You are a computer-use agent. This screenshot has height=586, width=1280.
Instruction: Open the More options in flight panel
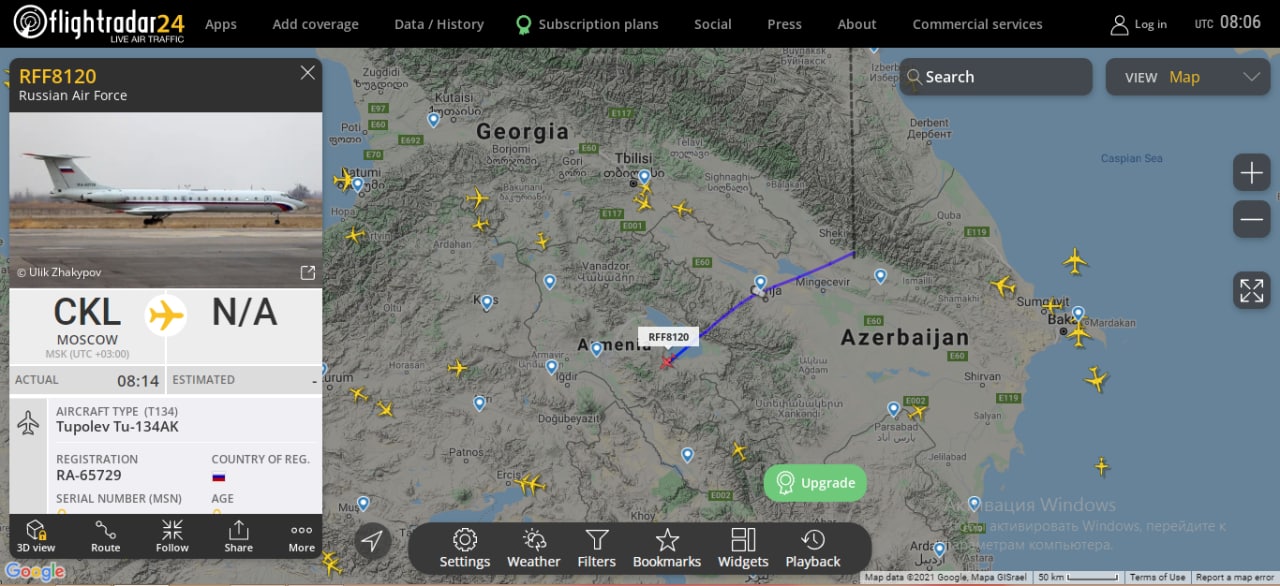(301, 536)
